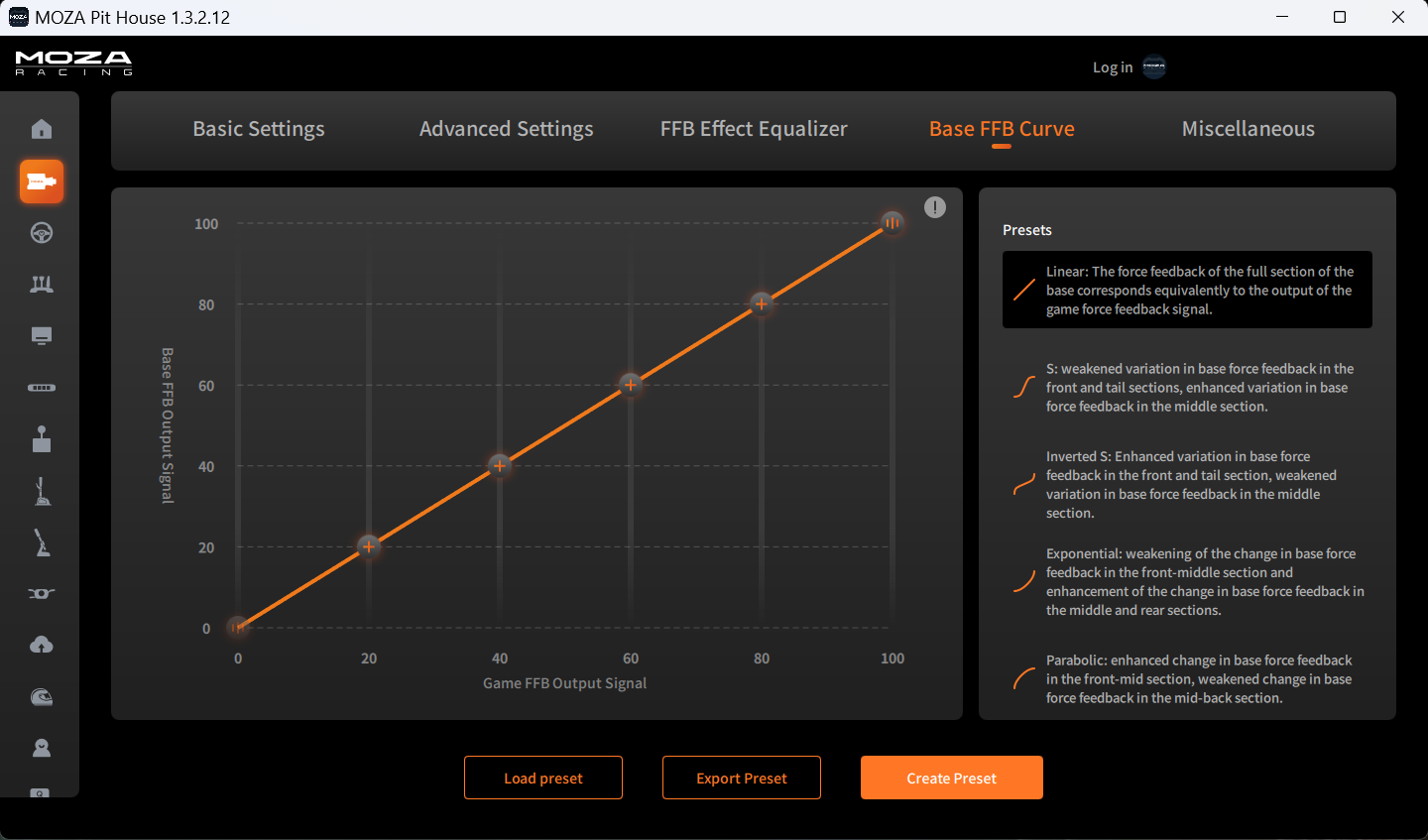
Task: Click the Log in link
Action: click(1113, 67)
